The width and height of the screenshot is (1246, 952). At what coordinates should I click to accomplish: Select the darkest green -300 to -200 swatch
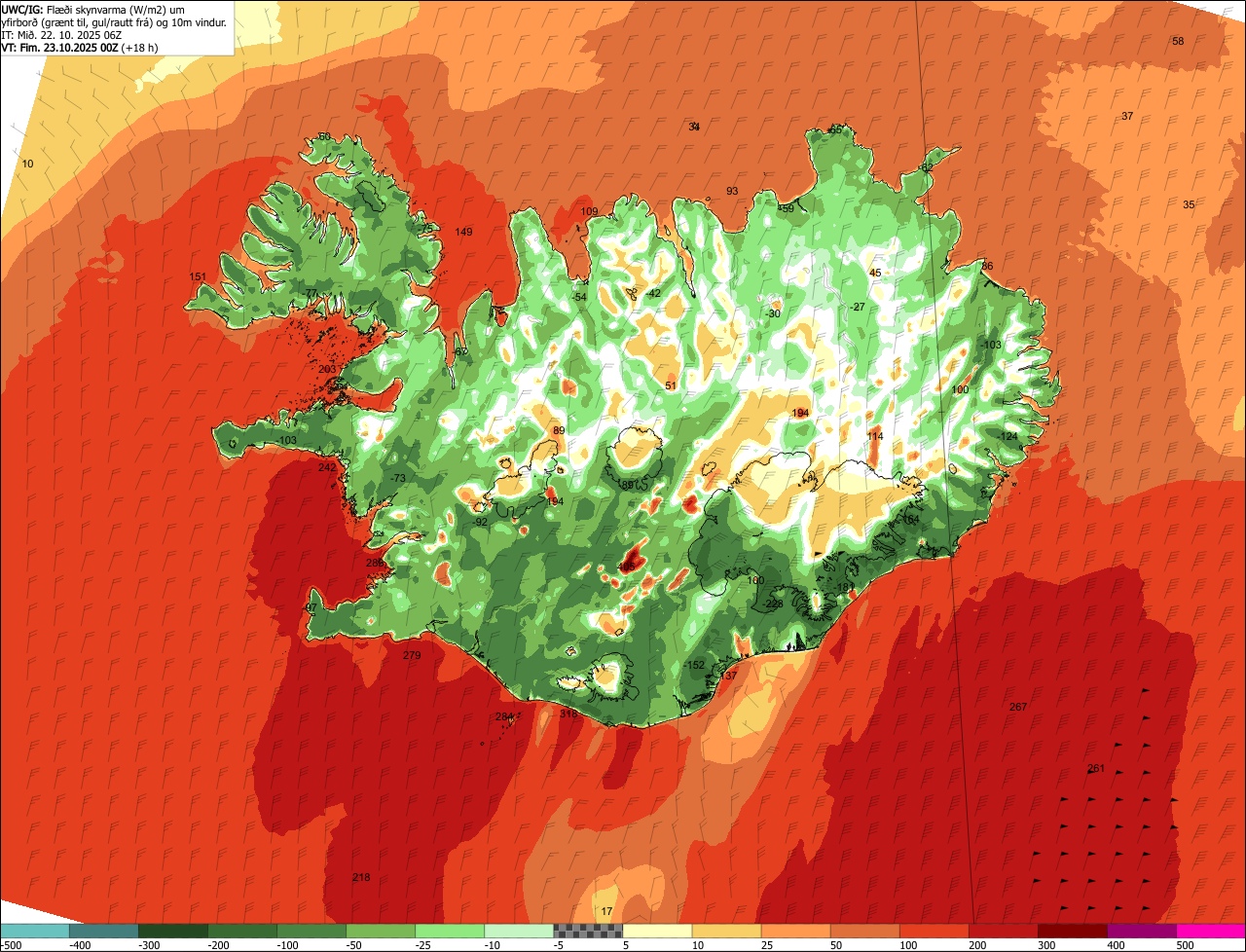click(172, 931)
